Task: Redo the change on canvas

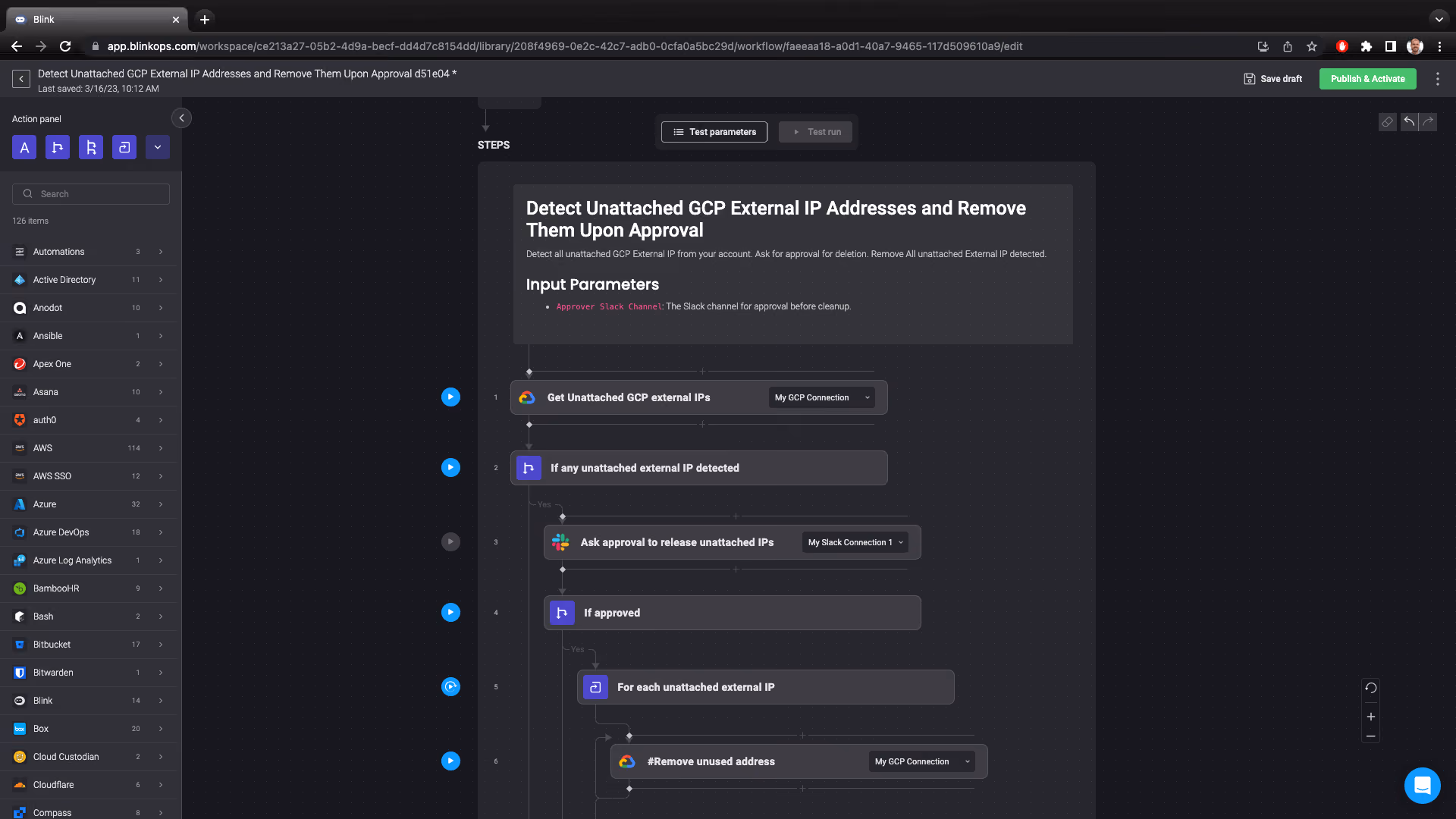Action: pyautogui.click(x=1428, y=122)
